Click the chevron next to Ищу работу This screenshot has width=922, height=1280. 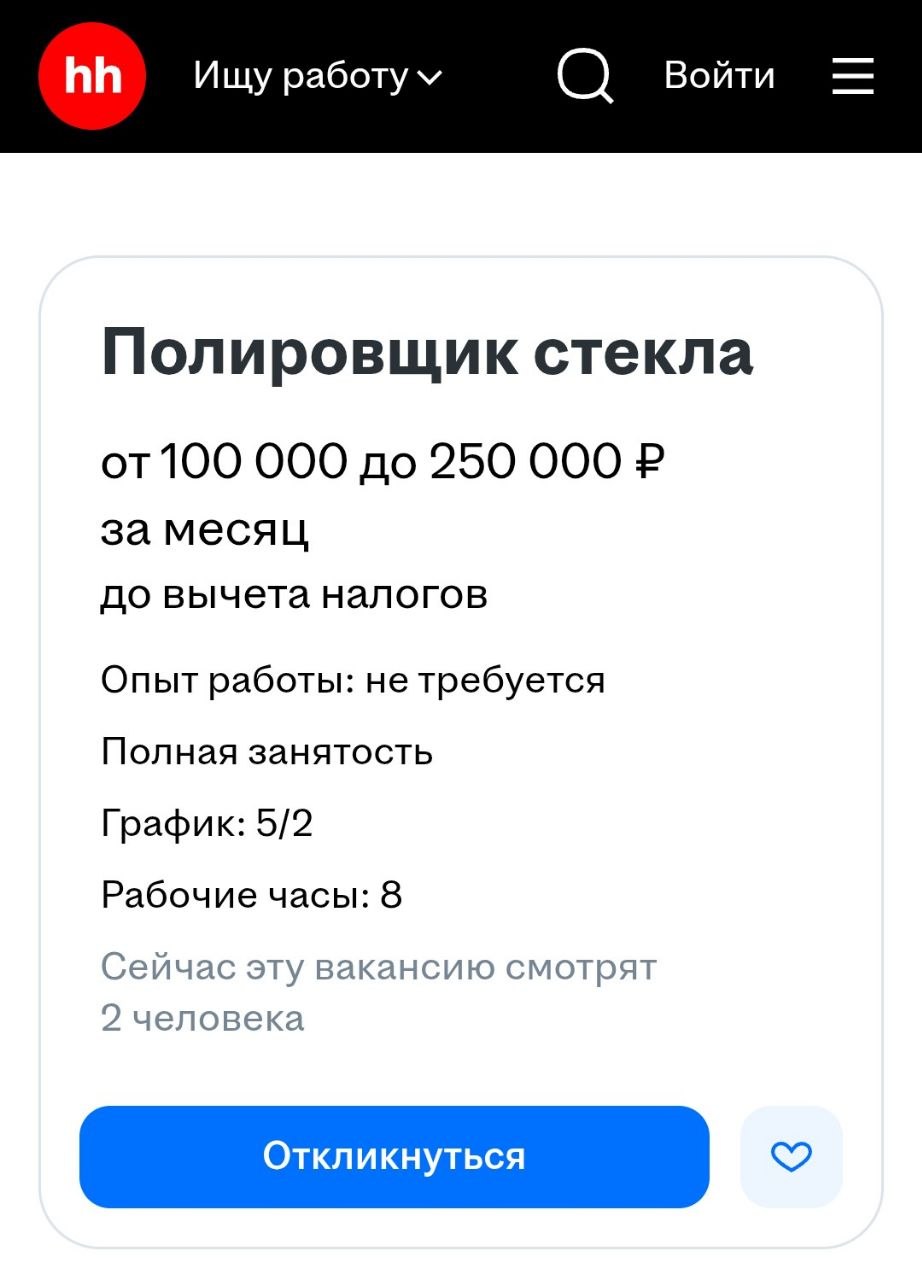point(432,78)
